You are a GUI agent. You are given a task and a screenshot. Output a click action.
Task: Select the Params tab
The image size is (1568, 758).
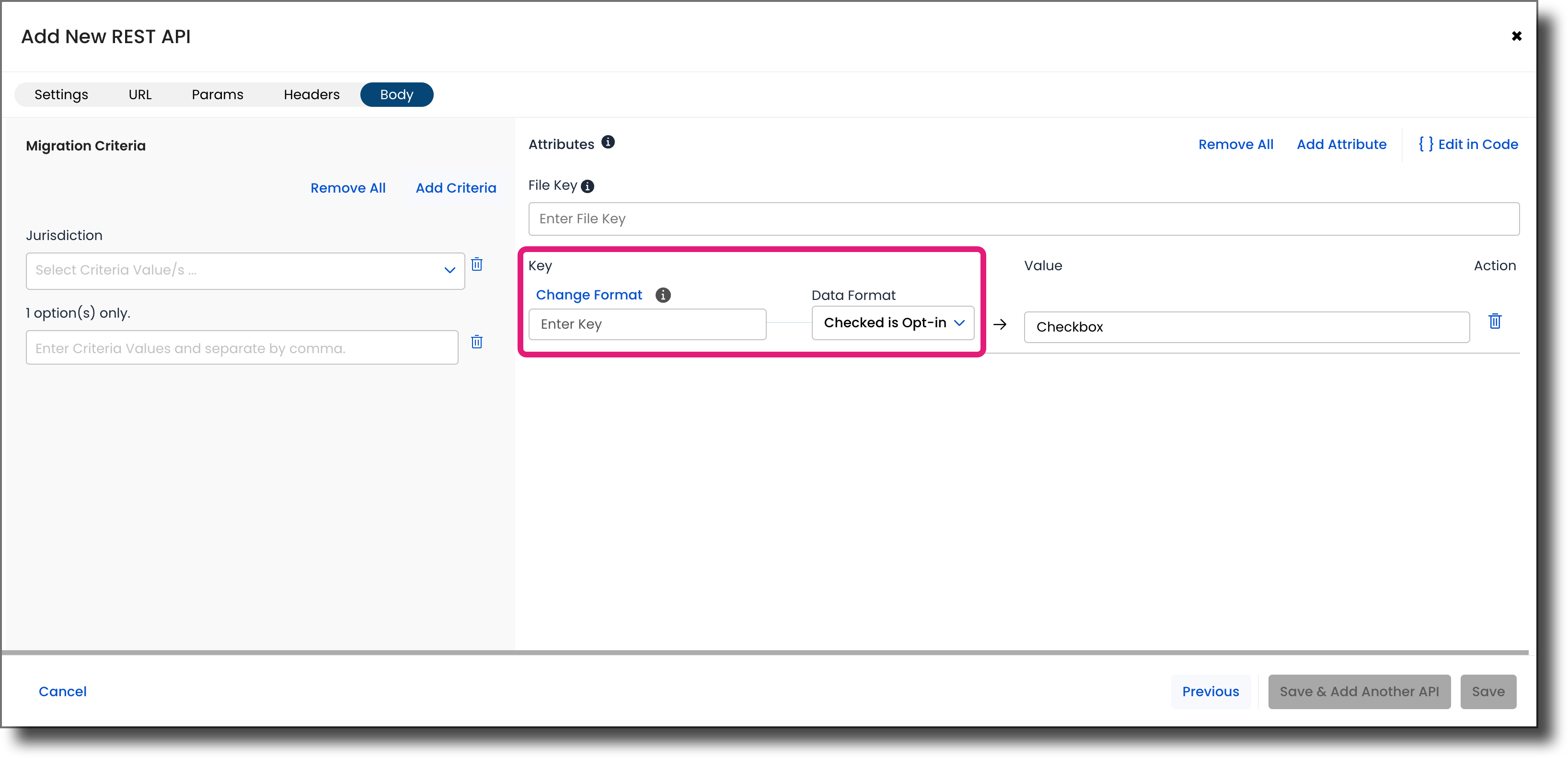(x=217, y=94)
